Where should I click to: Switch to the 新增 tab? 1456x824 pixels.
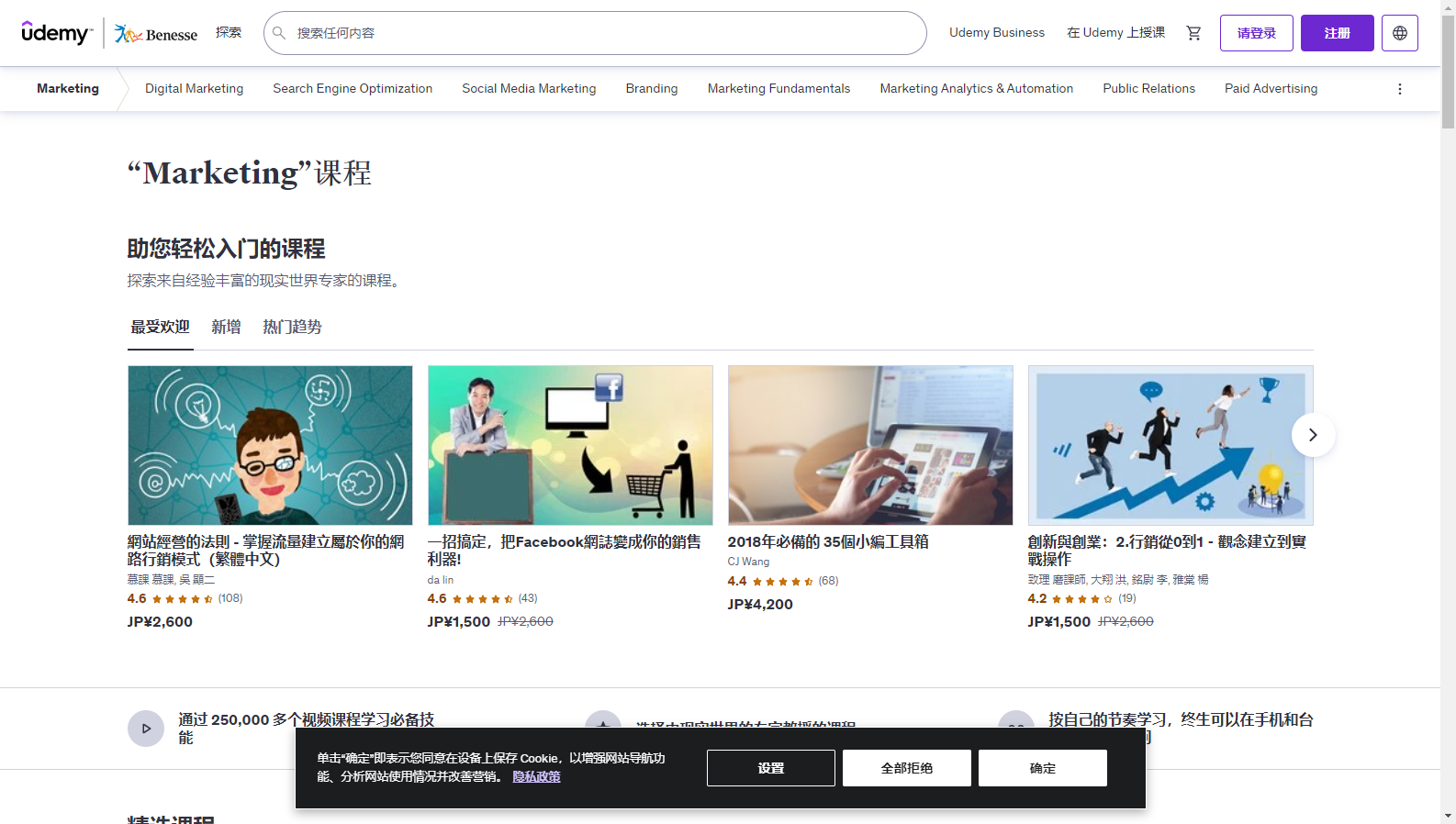coord(226,327)
